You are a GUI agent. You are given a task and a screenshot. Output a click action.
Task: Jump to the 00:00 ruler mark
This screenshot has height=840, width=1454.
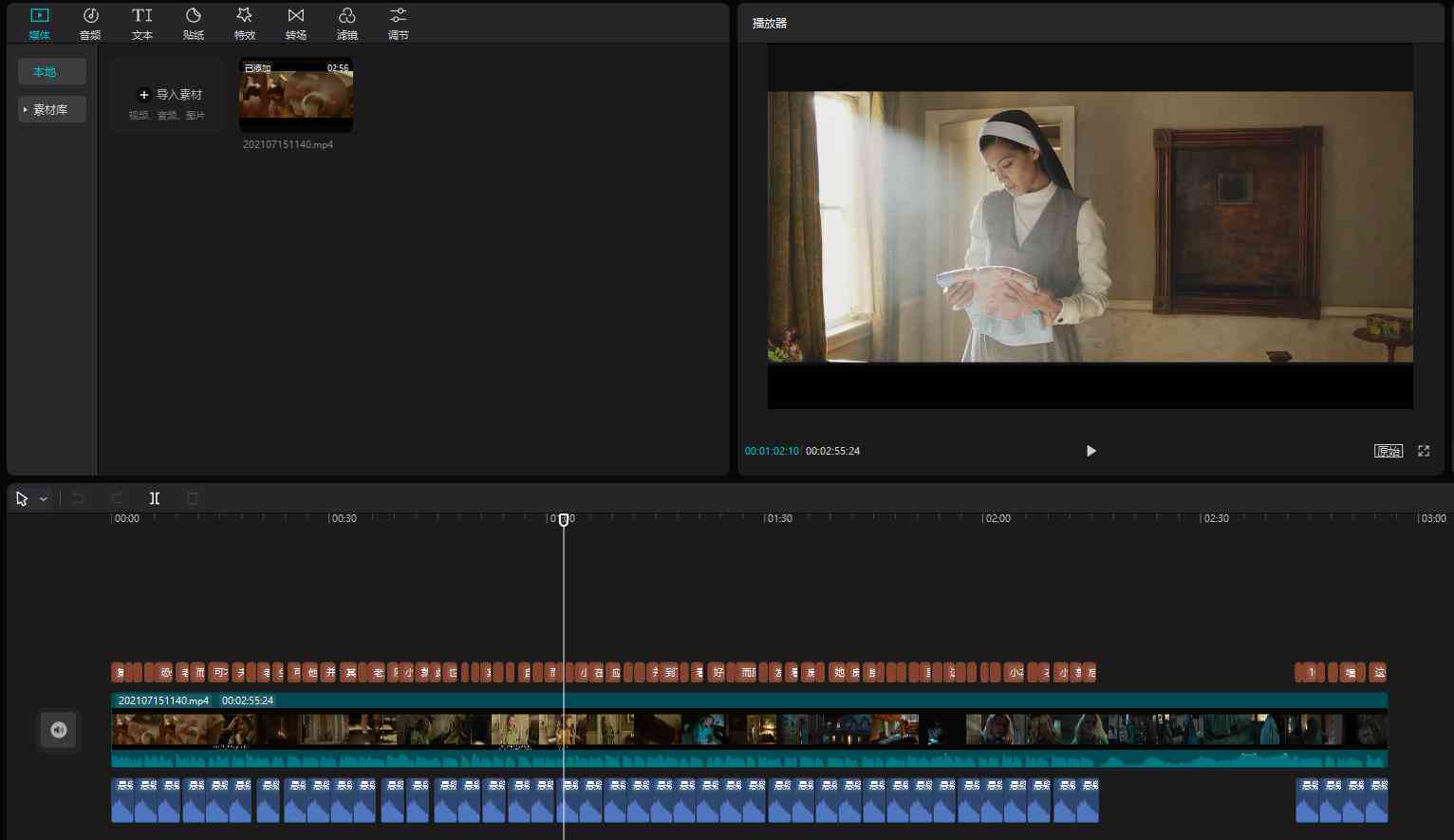pyautogui.click(x=125, y=518)
